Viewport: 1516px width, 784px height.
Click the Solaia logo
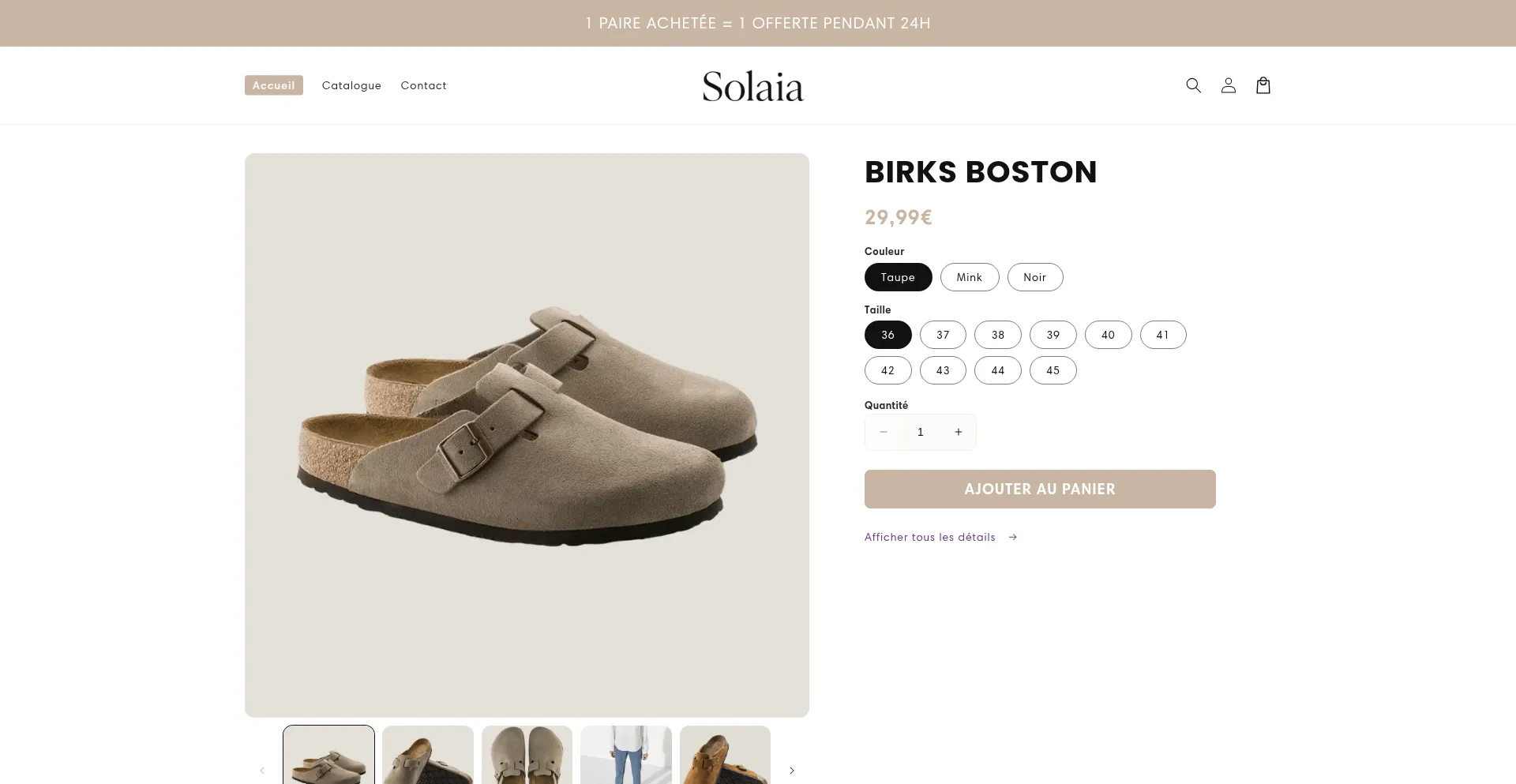[752, 85]
